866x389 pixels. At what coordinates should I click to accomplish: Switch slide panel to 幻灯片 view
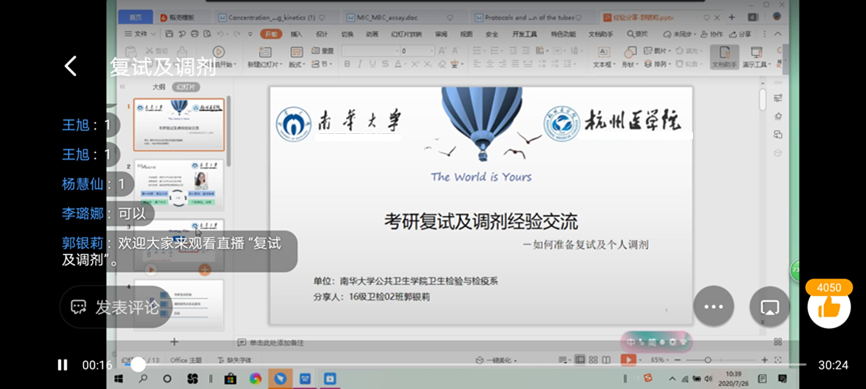point(186,87)
